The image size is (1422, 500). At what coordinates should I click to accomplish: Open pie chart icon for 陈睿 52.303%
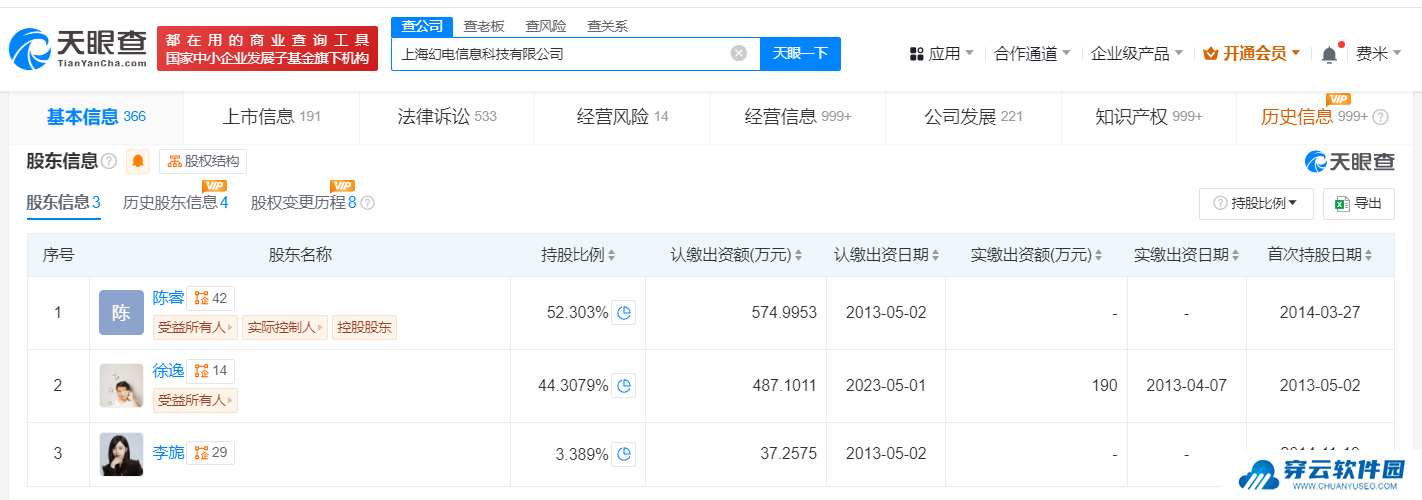tap(624, 312)
